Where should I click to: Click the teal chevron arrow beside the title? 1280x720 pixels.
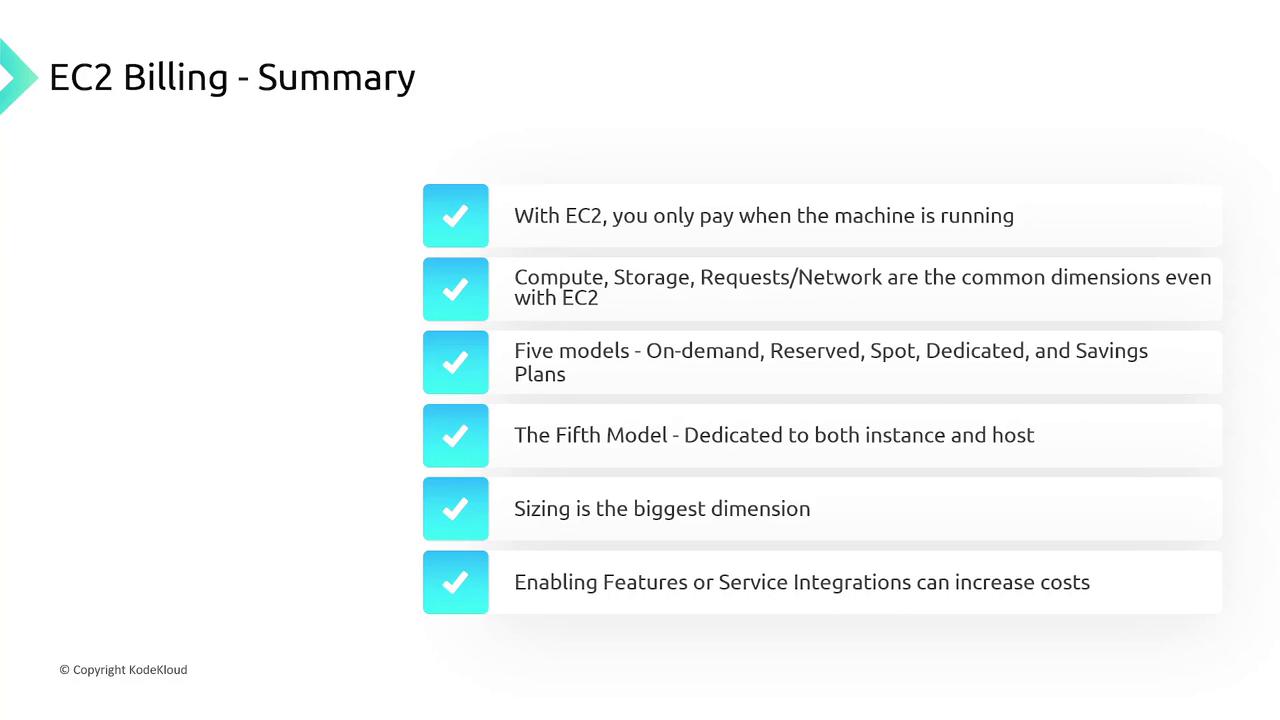click(x=16, y=76)
